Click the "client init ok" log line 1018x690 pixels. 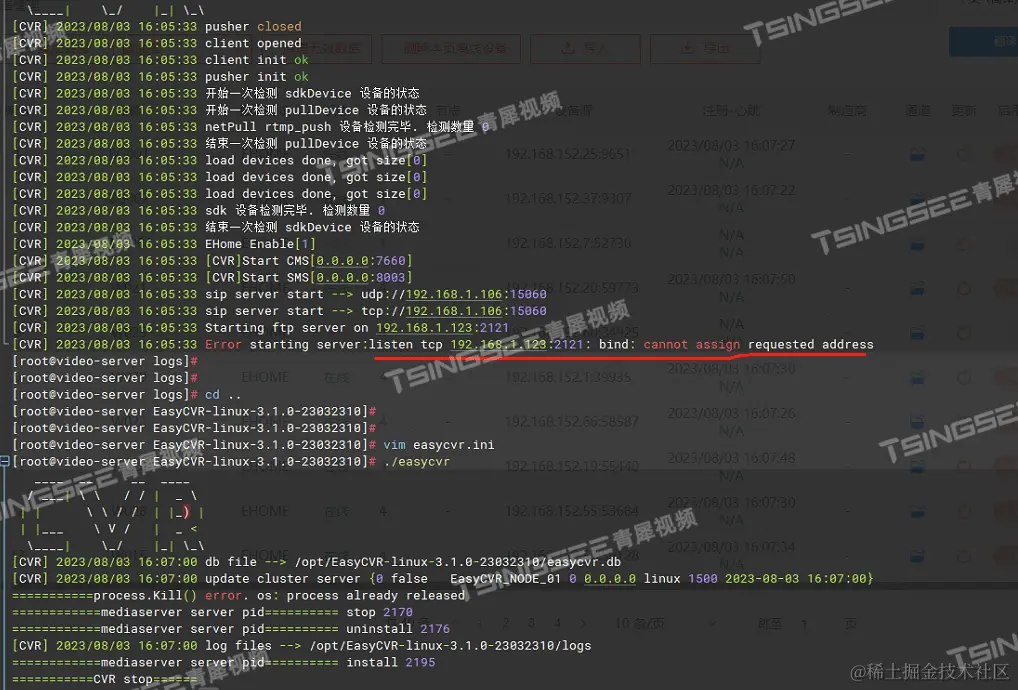tap(256, 60)
